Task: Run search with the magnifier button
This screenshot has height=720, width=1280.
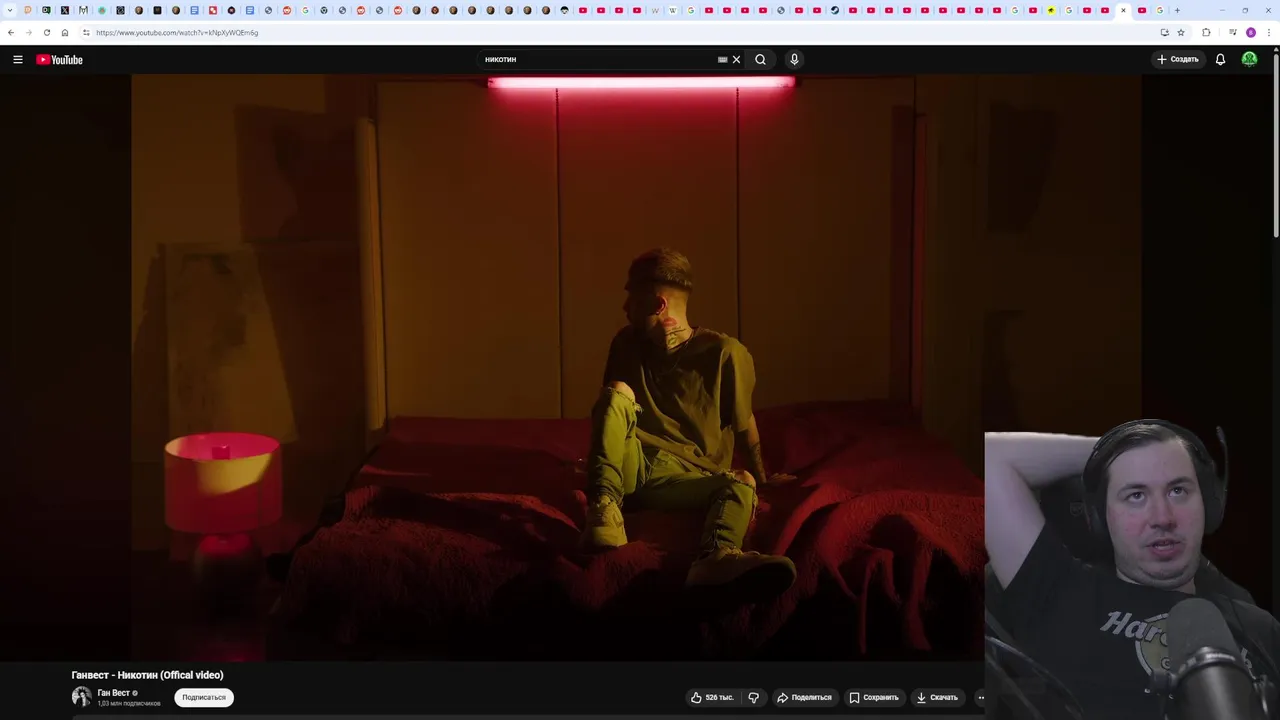Action: 760,59
